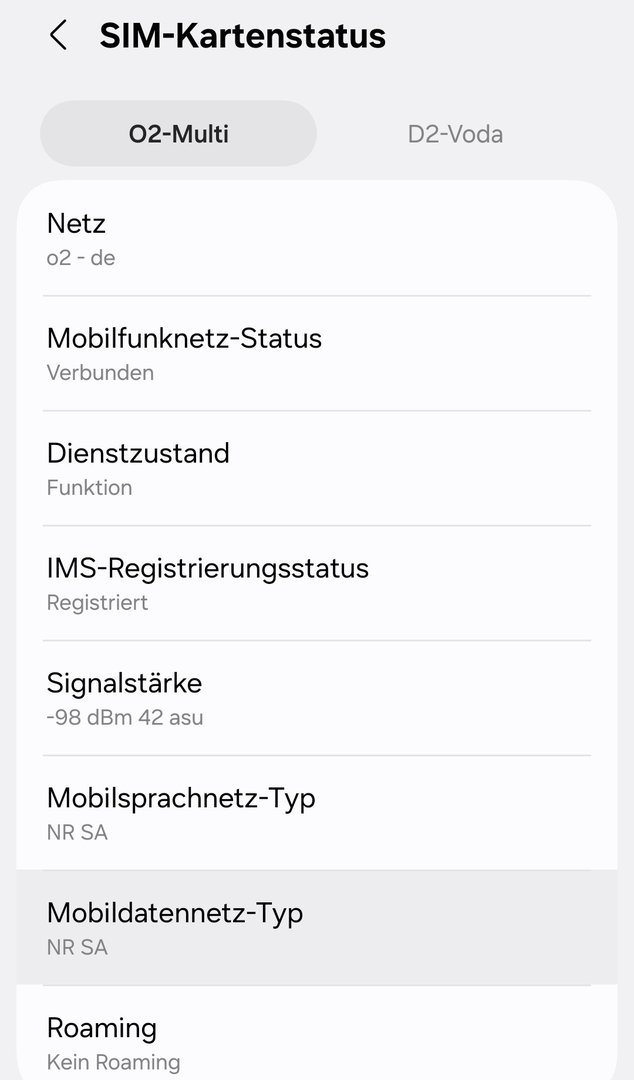This screenshot has height=1080, width=634.
Task: Select the O2-Multi SIM tab
Action: tap(178, 133)
